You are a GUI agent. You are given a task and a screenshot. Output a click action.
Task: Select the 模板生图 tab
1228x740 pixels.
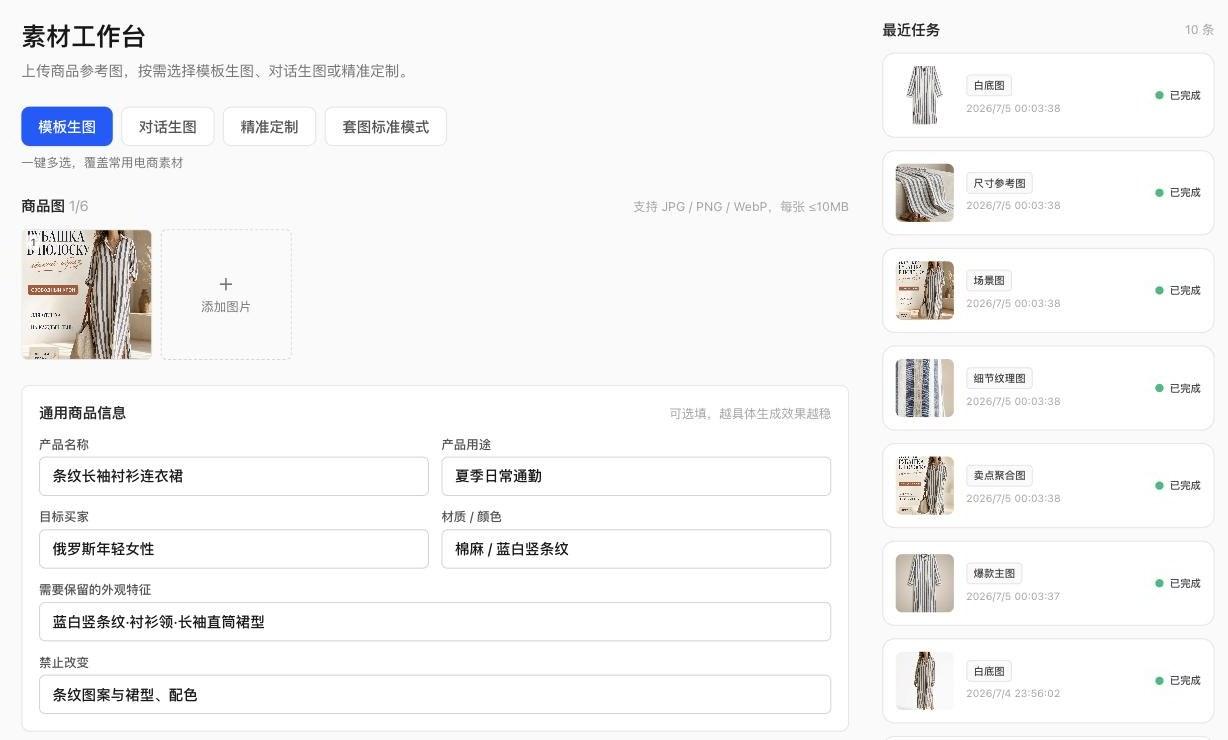click(x=67, y=127)
